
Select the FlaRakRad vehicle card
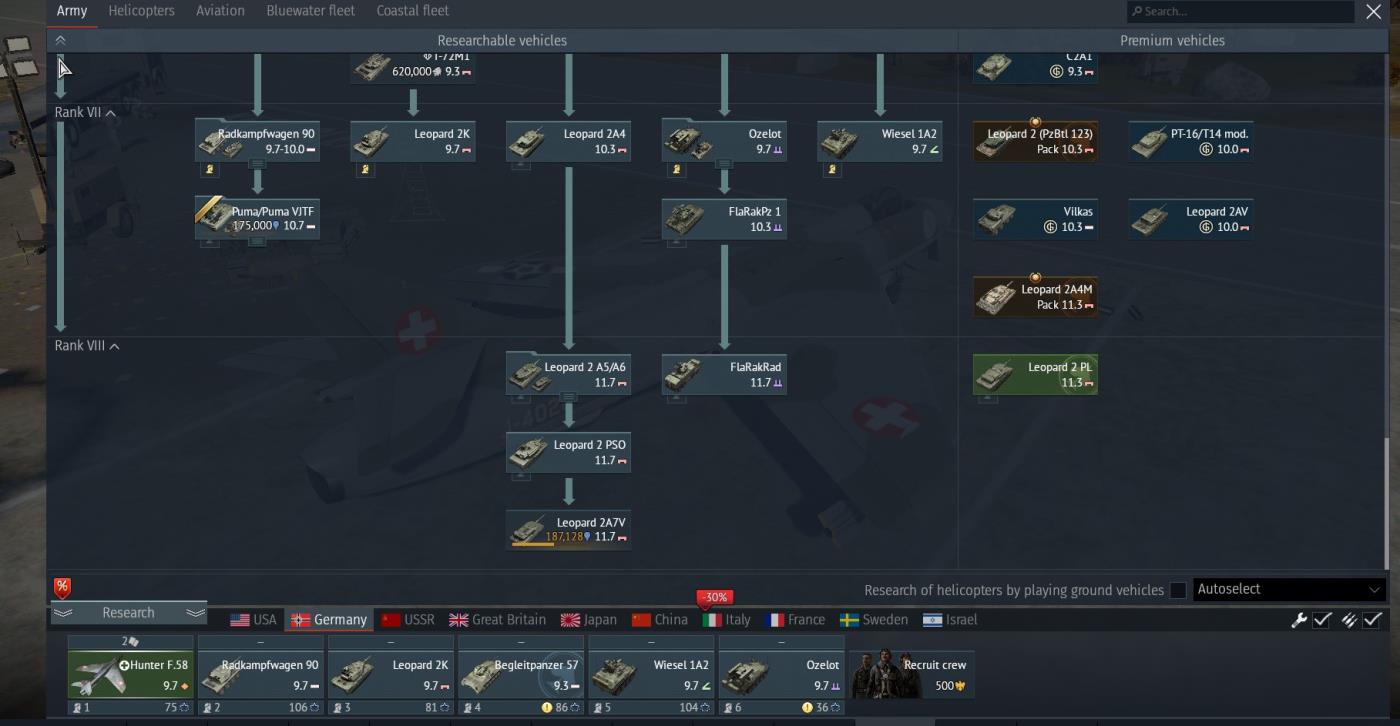(724, 374)
